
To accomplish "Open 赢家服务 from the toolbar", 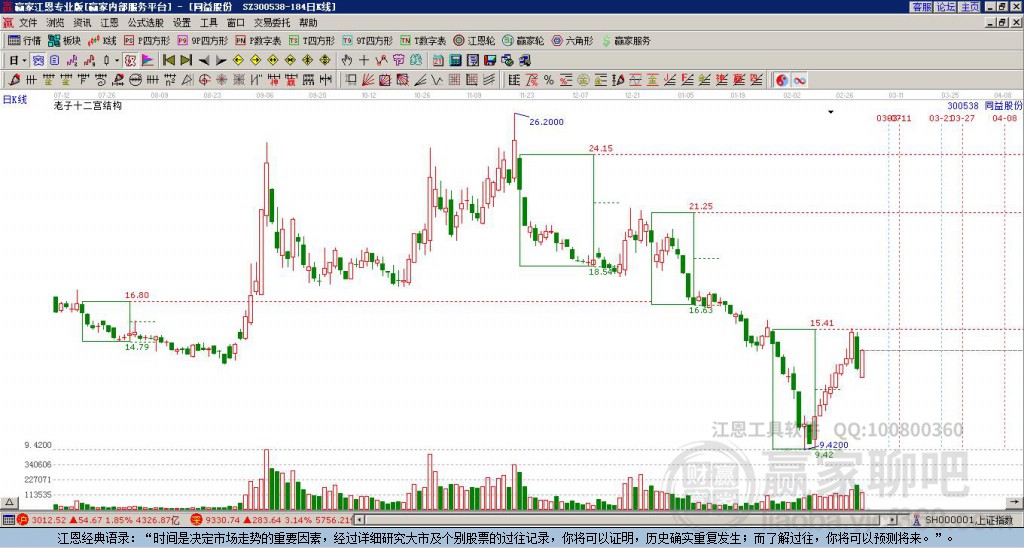I will pyautogui.click(x=626, y=40).
